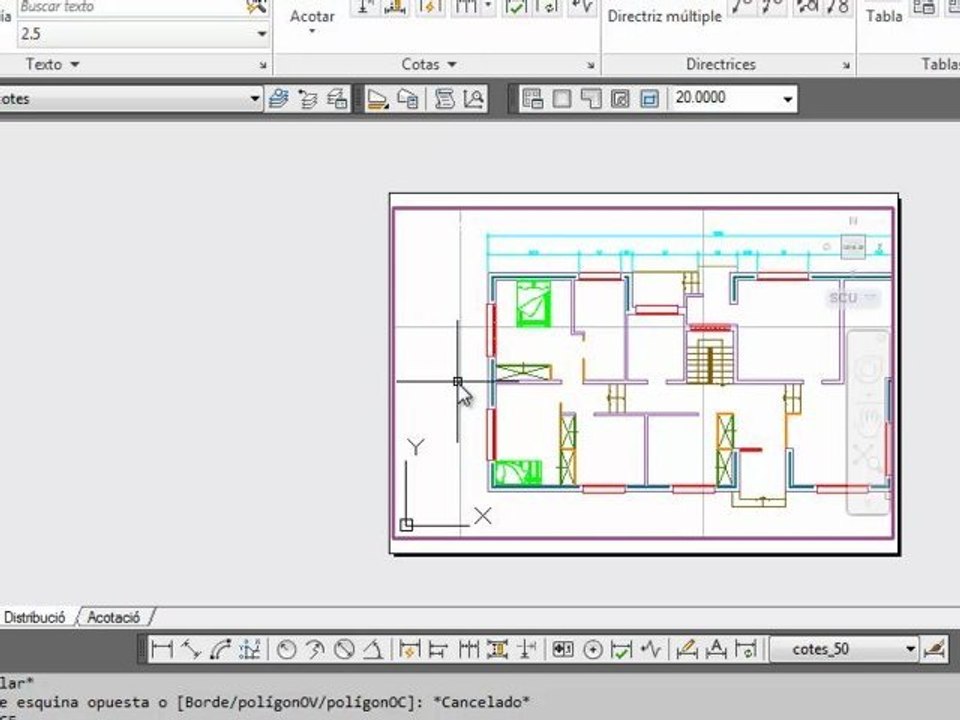Click the Dimension text edit tool

[x=716, y=649]
